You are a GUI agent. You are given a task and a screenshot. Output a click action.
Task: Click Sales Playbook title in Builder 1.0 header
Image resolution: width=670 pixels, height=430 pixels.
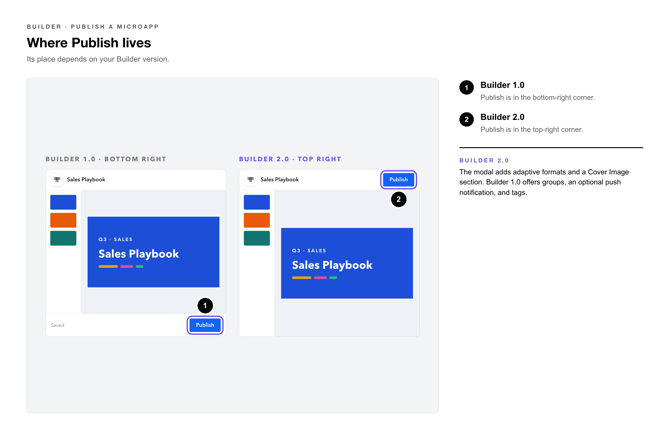pyautogui.click(x=86, y=180)
